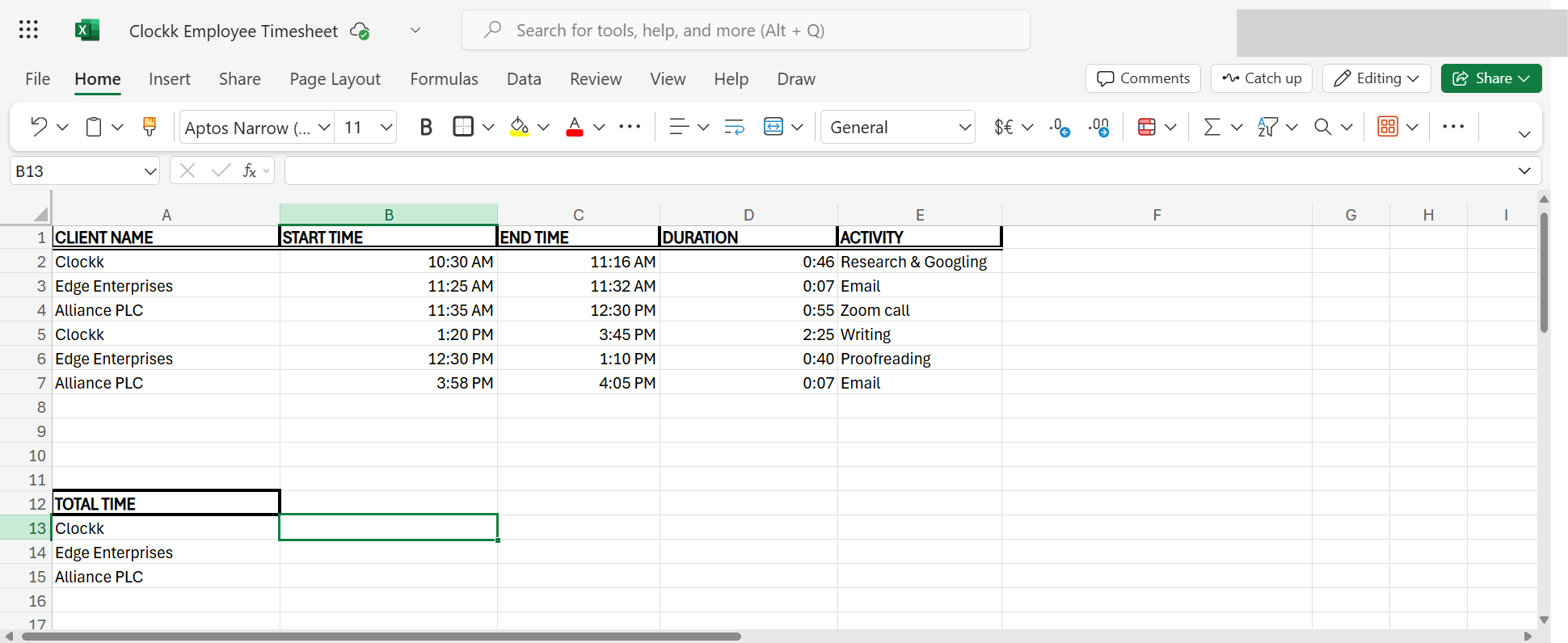
Task: Toggle Bold formatting
Action: click(x=426, y=127)
